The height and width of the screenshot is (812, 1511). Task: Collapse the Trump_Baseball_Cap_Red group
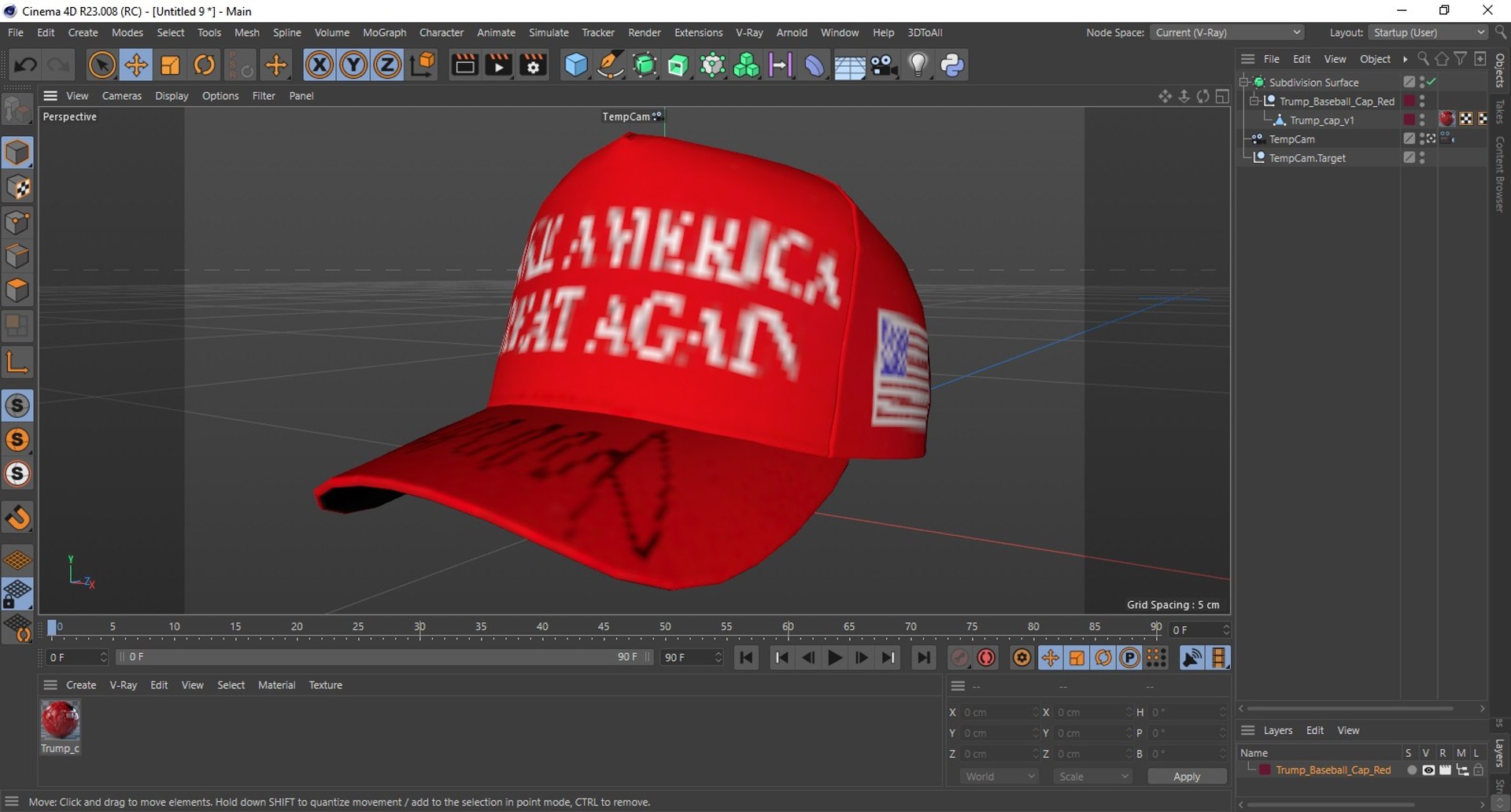pyautogui.click(x=1254, y=101)
